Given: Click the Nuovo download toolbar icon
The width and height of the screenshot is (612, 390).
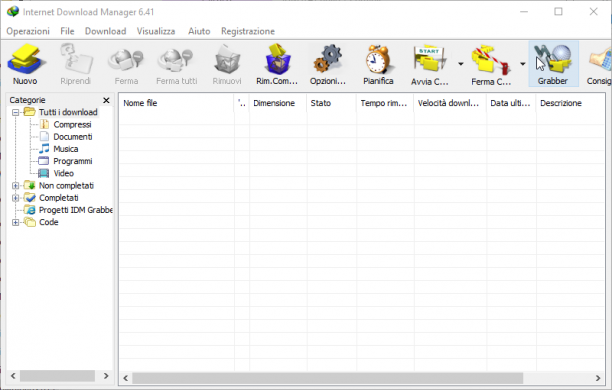Looking at the screenshot, I should (x=26, y=59).
